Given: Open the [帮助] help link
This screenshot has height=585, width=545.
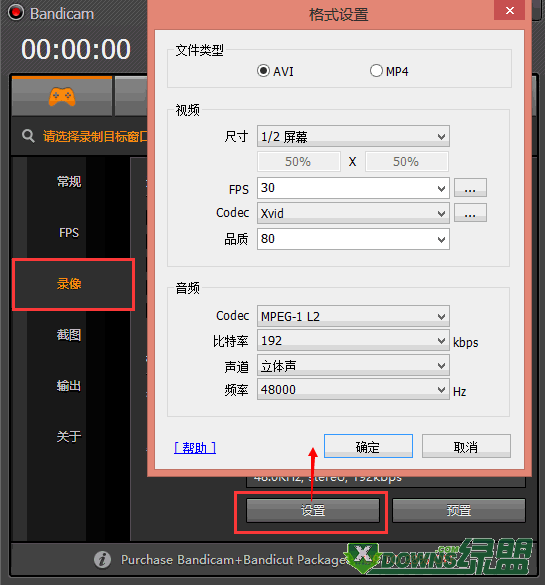Looking at the screenshot, I should (x=195, y=447).
